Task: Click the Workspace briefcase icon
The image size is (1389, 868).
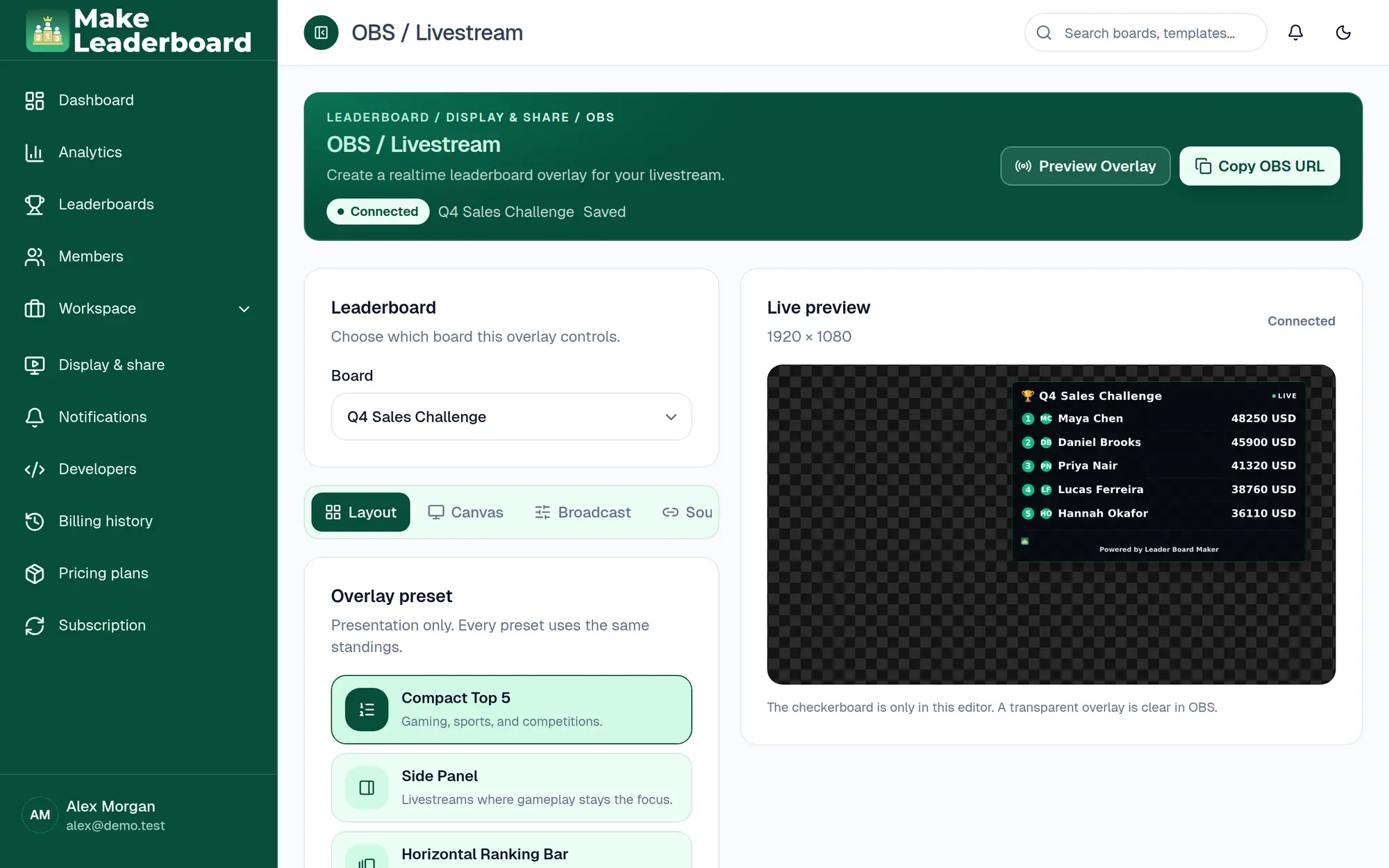Action: [35, 309]
